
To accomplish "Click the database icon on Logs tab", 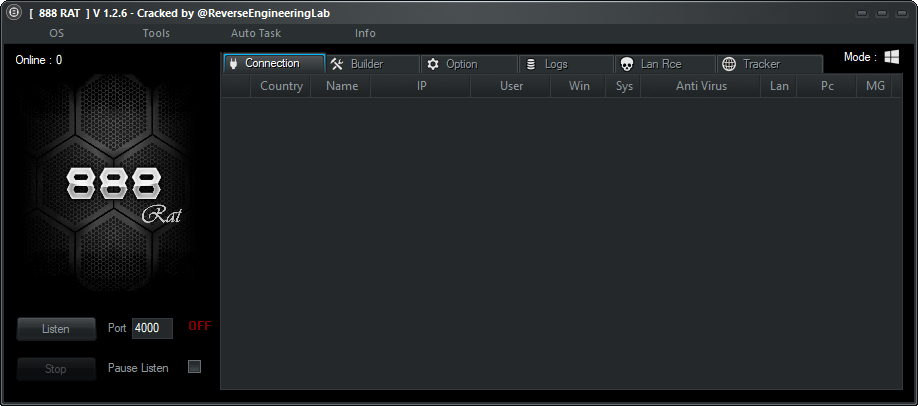I will click(530, 64).
